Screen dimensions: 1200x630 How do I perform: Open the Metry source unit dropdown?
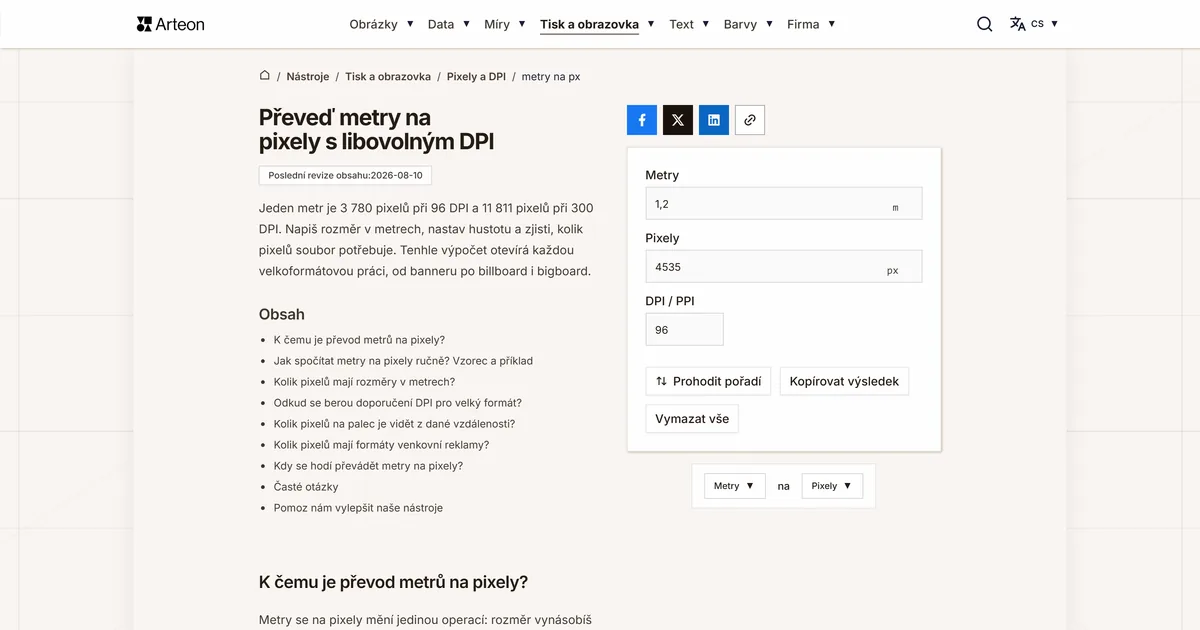[x=735, y=486]
